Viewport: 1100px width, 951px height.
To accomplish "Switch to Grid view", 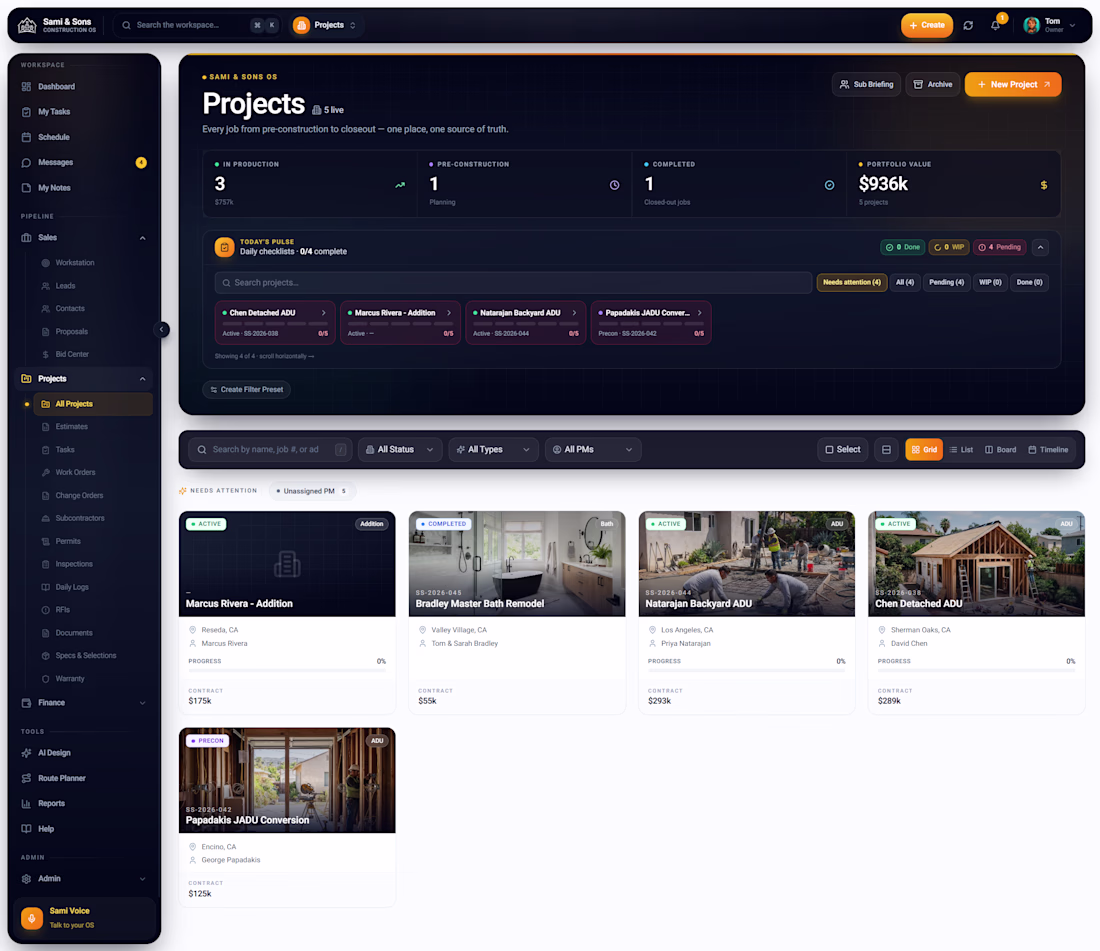I will click(x=924, y=450).
